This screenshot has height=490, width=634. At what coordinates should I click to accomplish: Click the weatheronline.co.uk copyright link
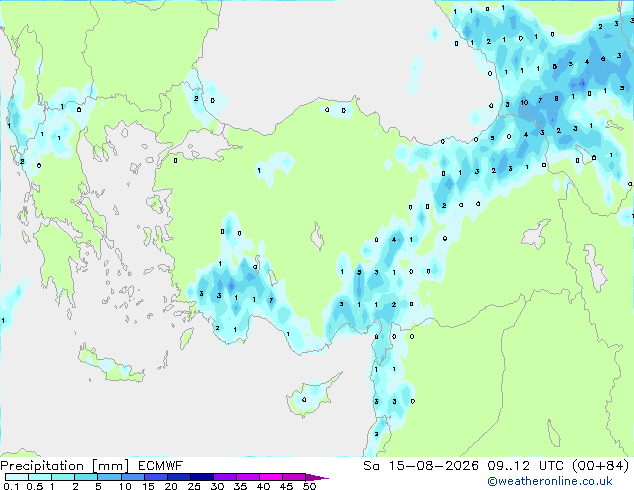coord(550,481)
